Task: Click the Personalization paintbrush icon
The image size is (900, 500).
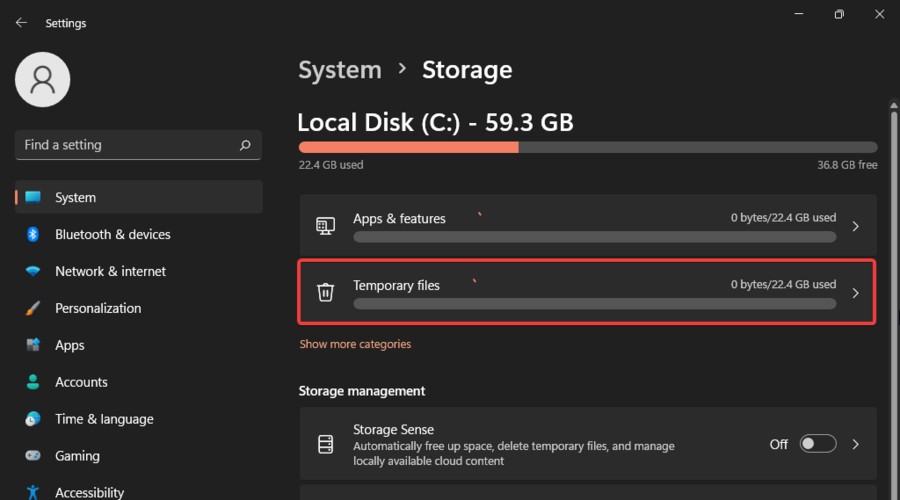Action: coord(33,308)
